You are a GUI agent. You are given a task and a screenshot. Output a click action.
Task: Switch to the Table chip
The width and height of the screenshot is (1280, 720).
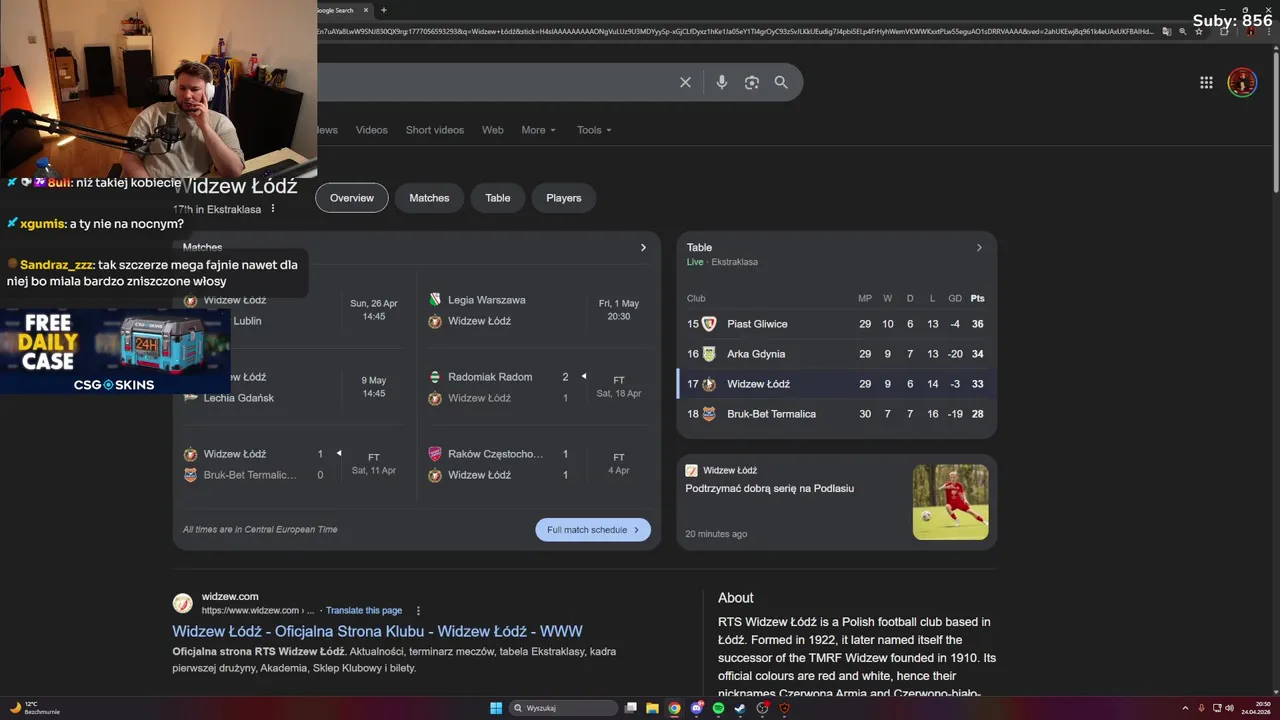pos(498,198)
